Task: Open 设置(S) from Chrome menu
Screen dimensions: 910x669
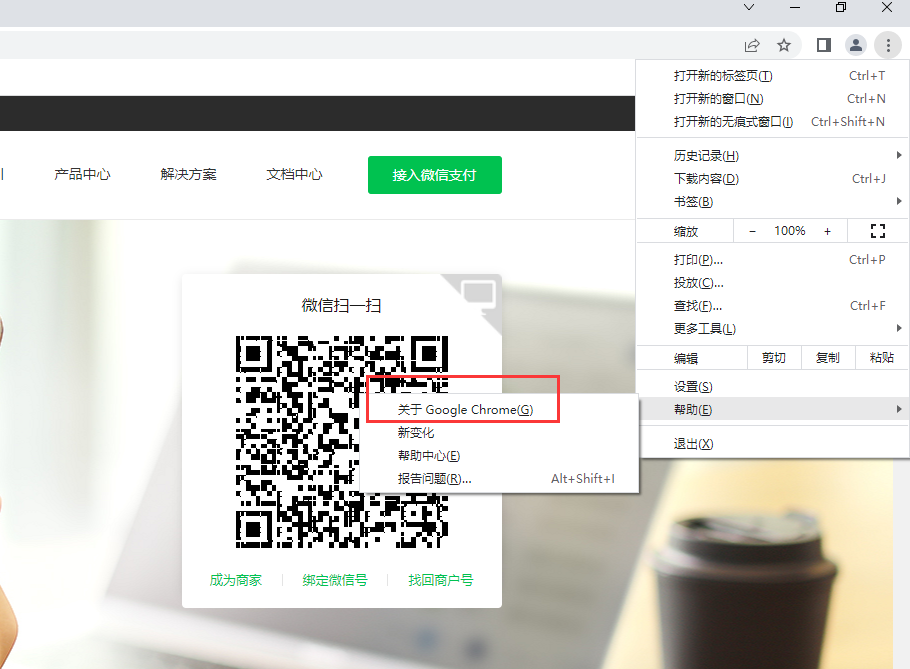Action: (x=772, y=386)
